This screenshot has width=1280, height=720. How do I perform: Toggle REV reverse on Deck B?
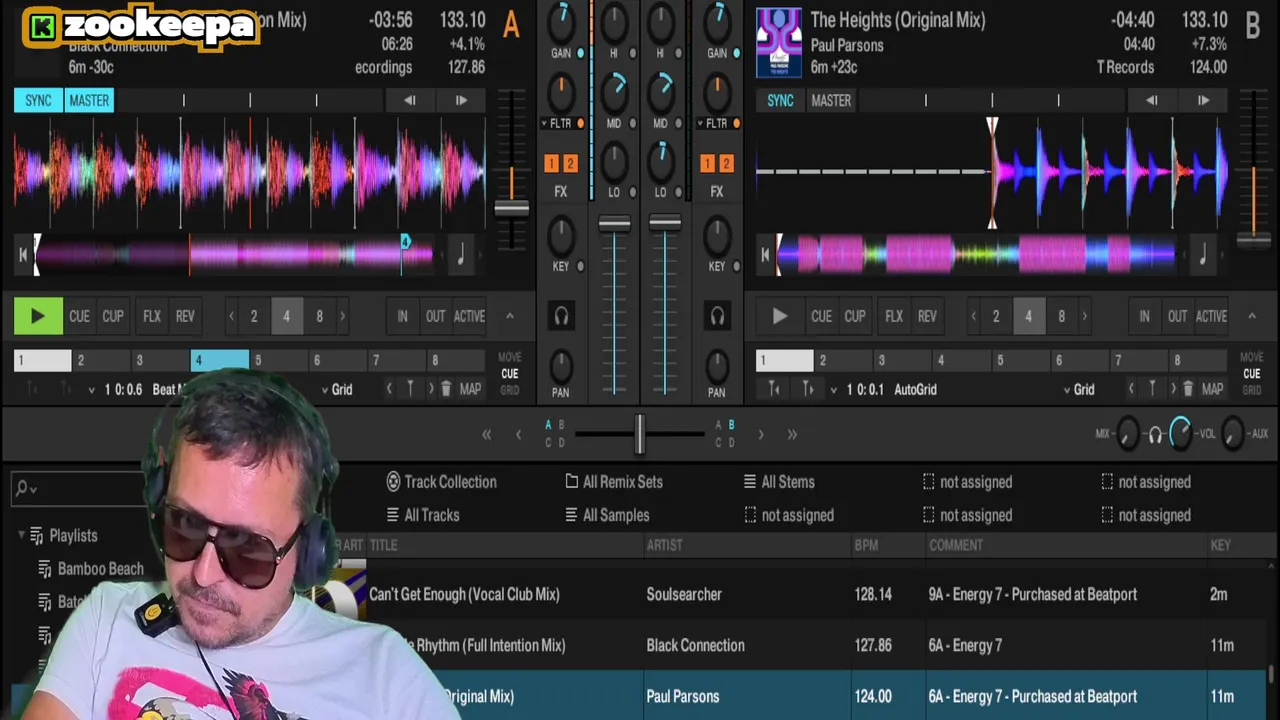coord(927,316)
